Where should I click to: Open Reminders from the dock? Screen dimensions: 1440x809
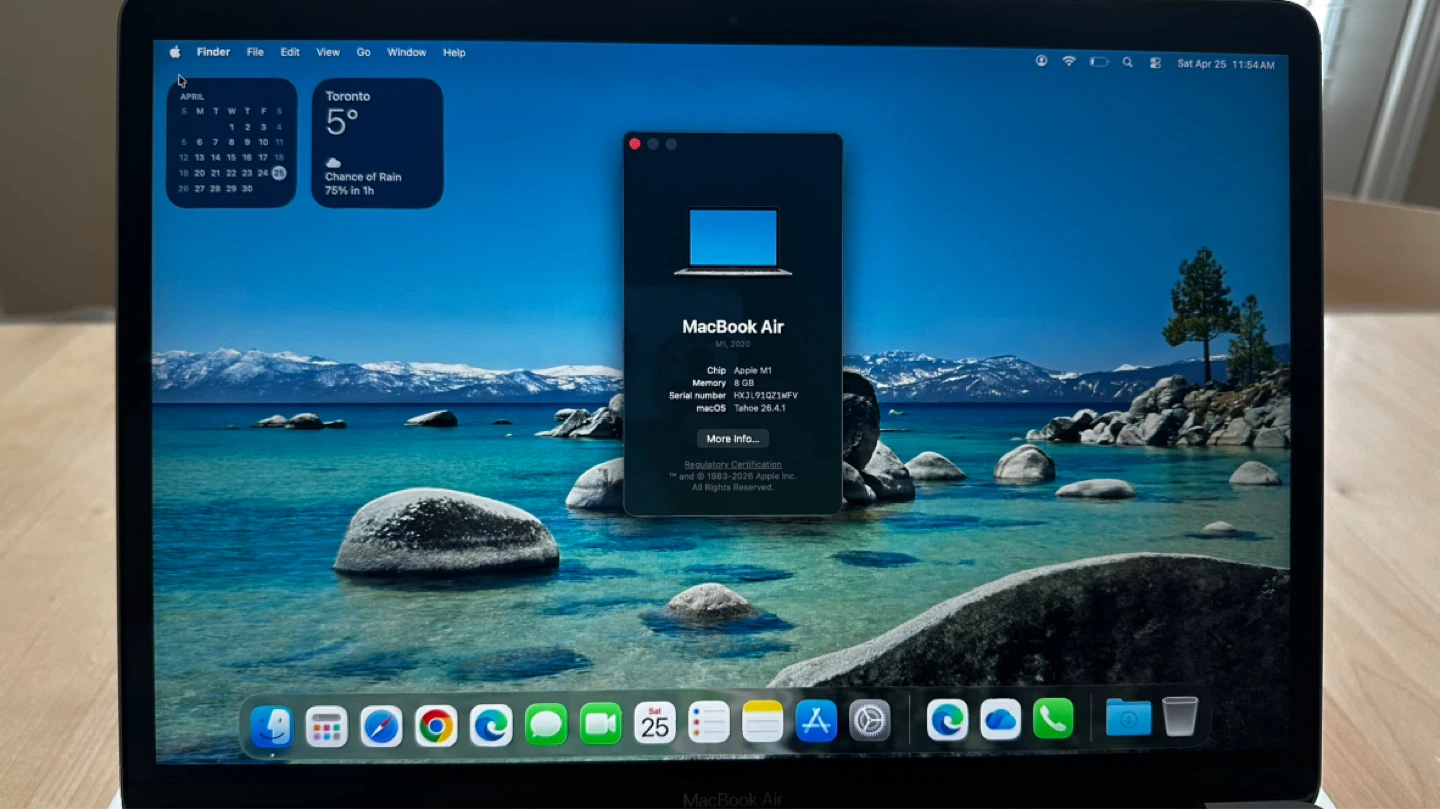(709, 722)
